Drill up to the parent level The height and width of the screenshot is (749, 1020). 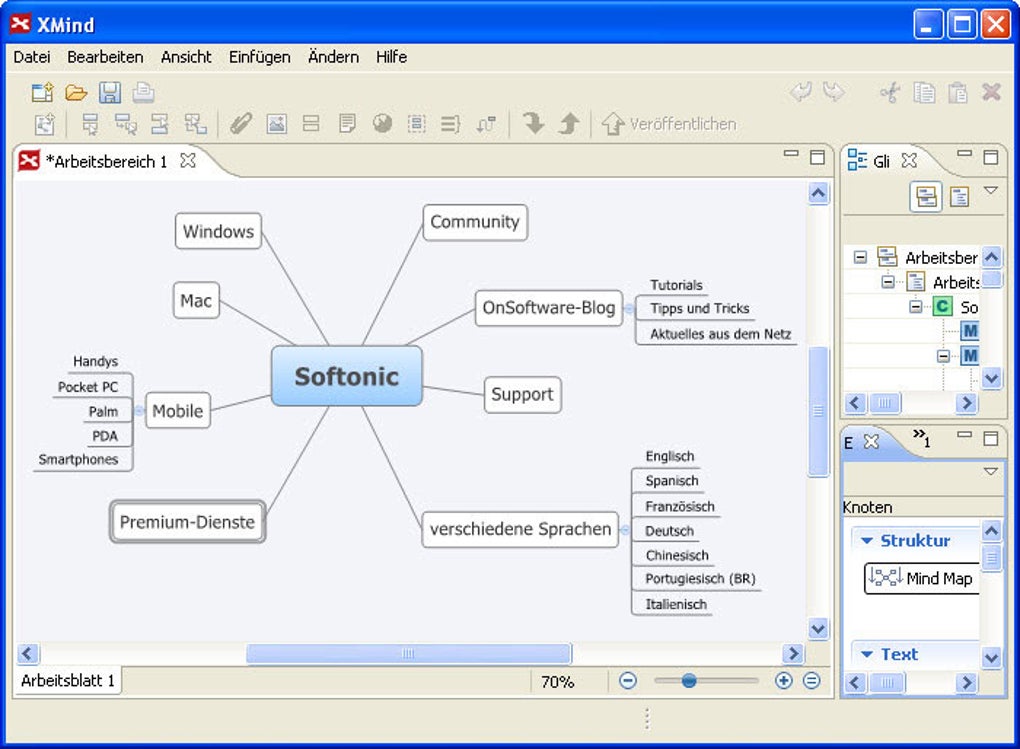click(x=569, y=123)
